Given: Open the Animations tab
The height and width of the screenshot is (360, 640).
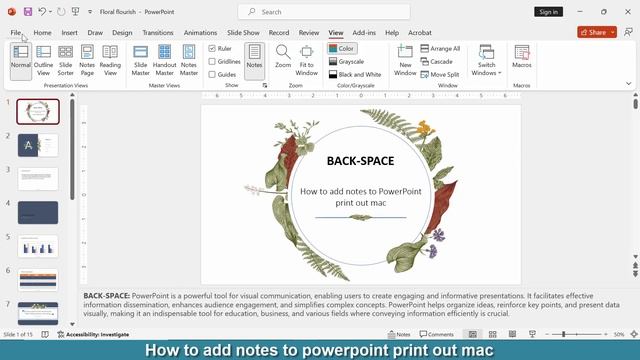Looking at the screenshot, I should [200, 33].
